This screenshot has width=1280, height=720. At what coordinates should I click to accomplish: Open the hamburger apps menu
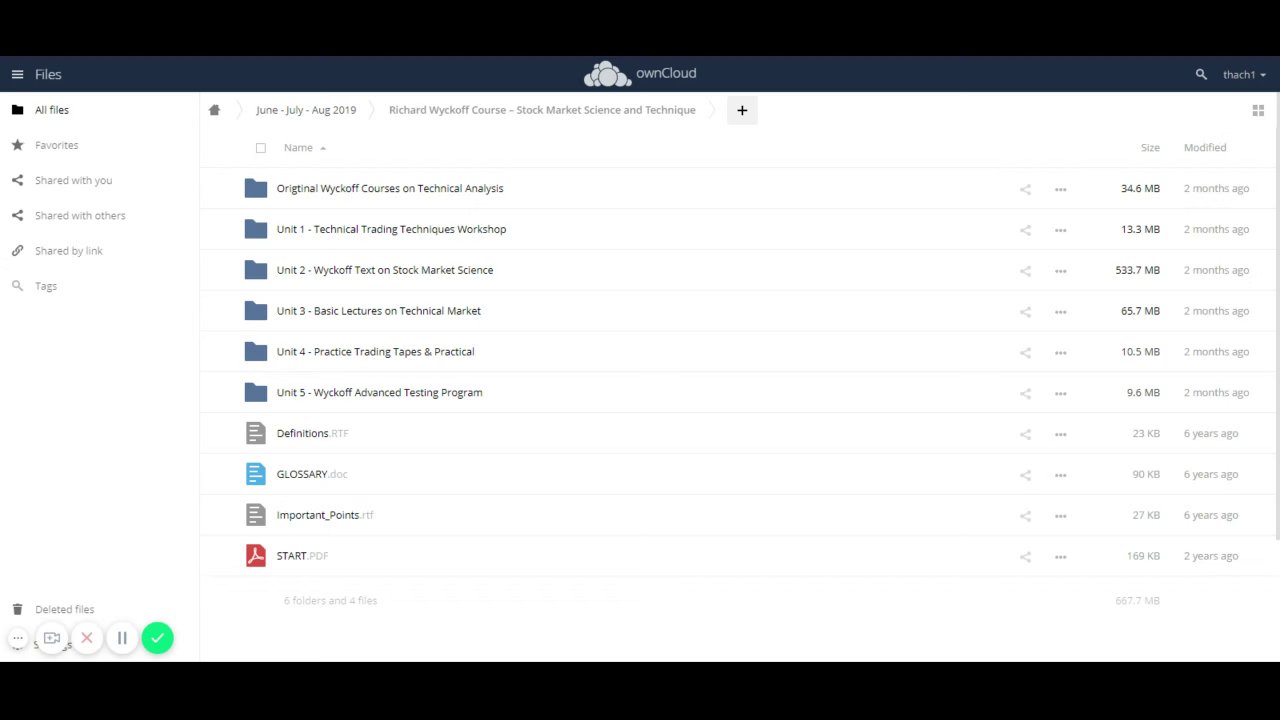coord(17,74)
